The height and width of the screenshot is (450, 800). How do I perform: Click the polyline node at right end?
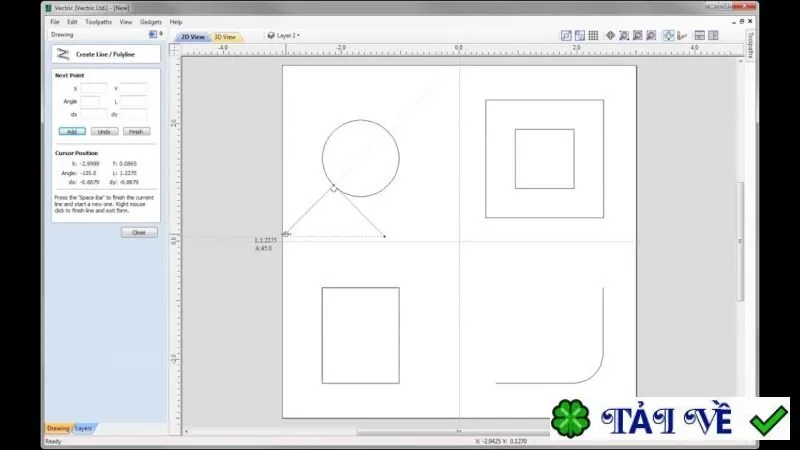[x=384, y=236]
